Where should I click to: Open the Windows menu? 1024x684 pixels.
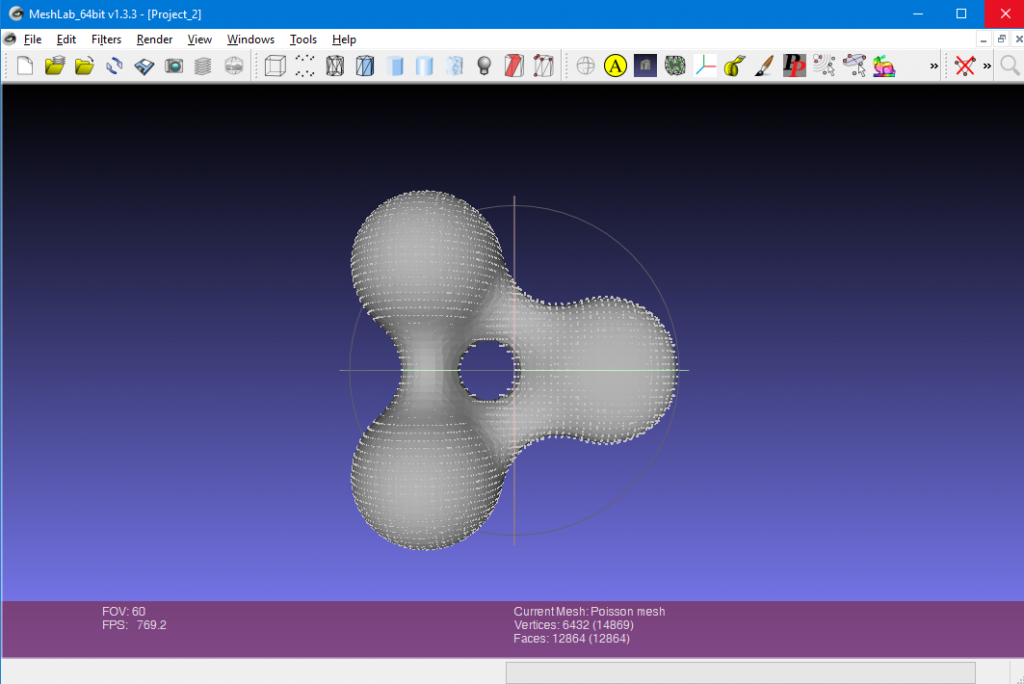(x=250, y=39)
